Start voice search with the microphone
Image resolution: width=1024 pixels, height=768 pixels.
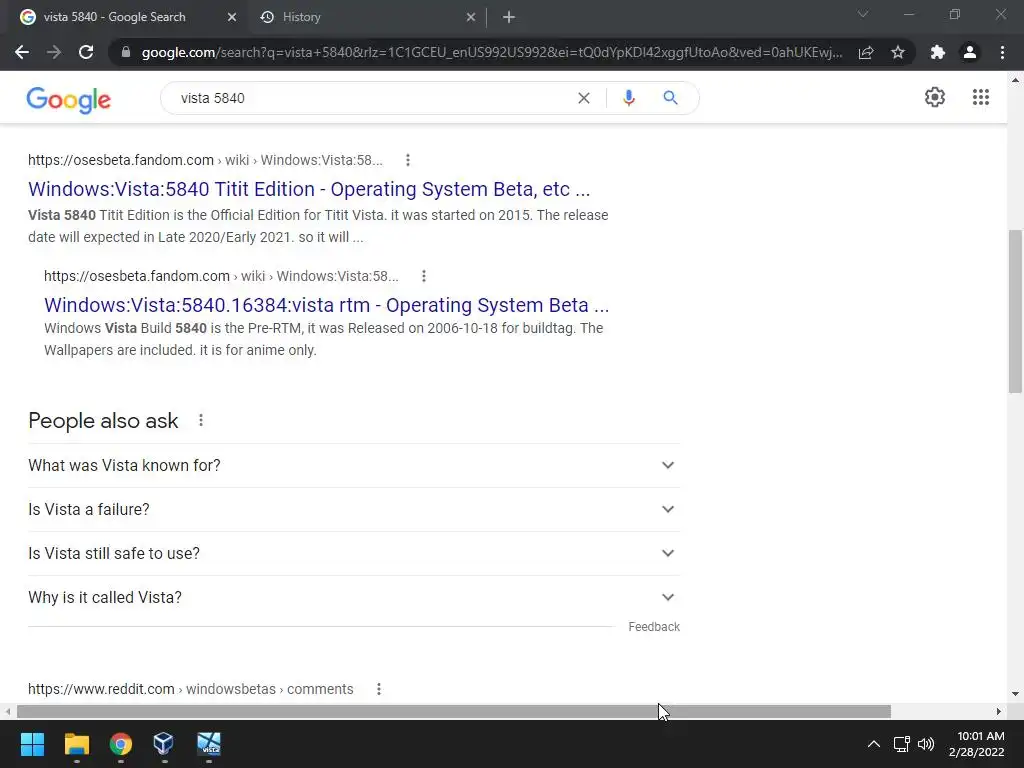point(628,98)
